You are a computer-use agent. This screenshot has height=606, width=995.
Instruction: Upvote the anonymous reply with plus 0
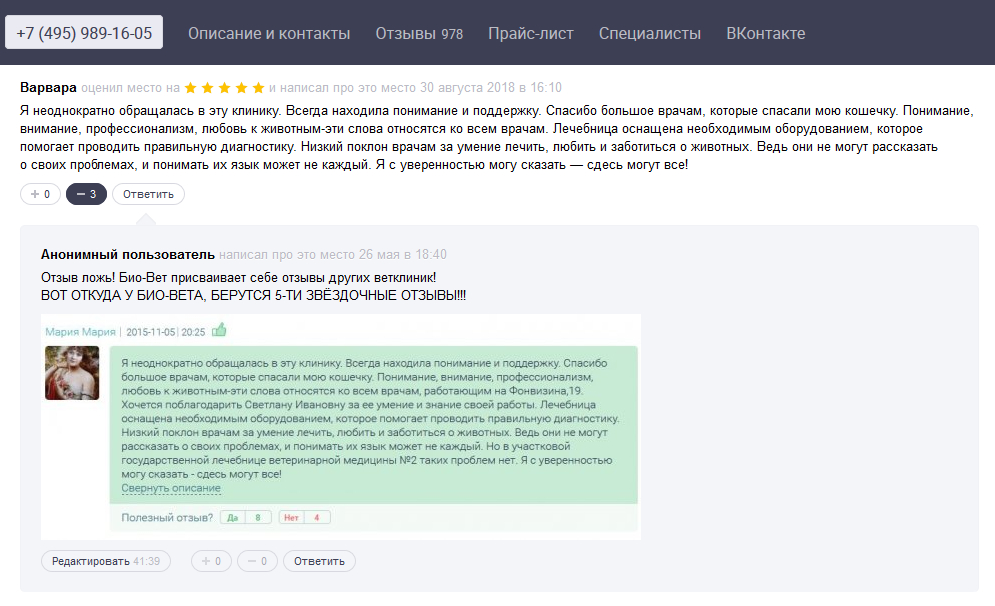tap(211, 561)
